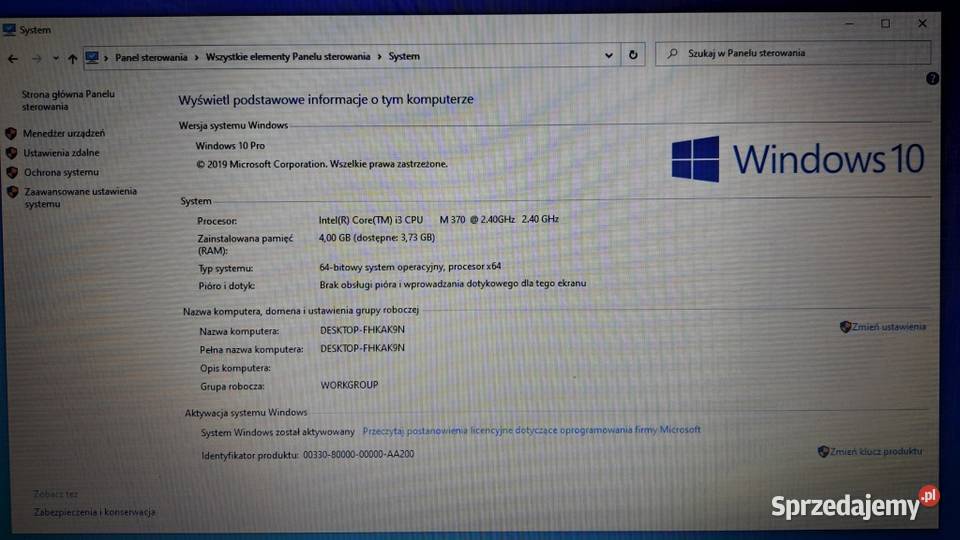Select Pełna nazwa komputera value
This screenshot has width=960, height=540.
[x=362, y=348]
